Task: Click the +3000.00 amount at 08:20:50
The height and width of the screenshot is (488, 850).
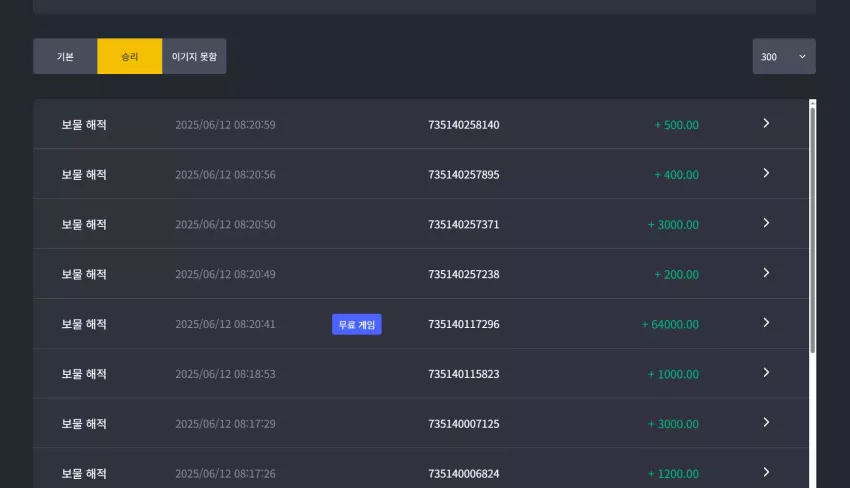Action: [x=673, y=224]
